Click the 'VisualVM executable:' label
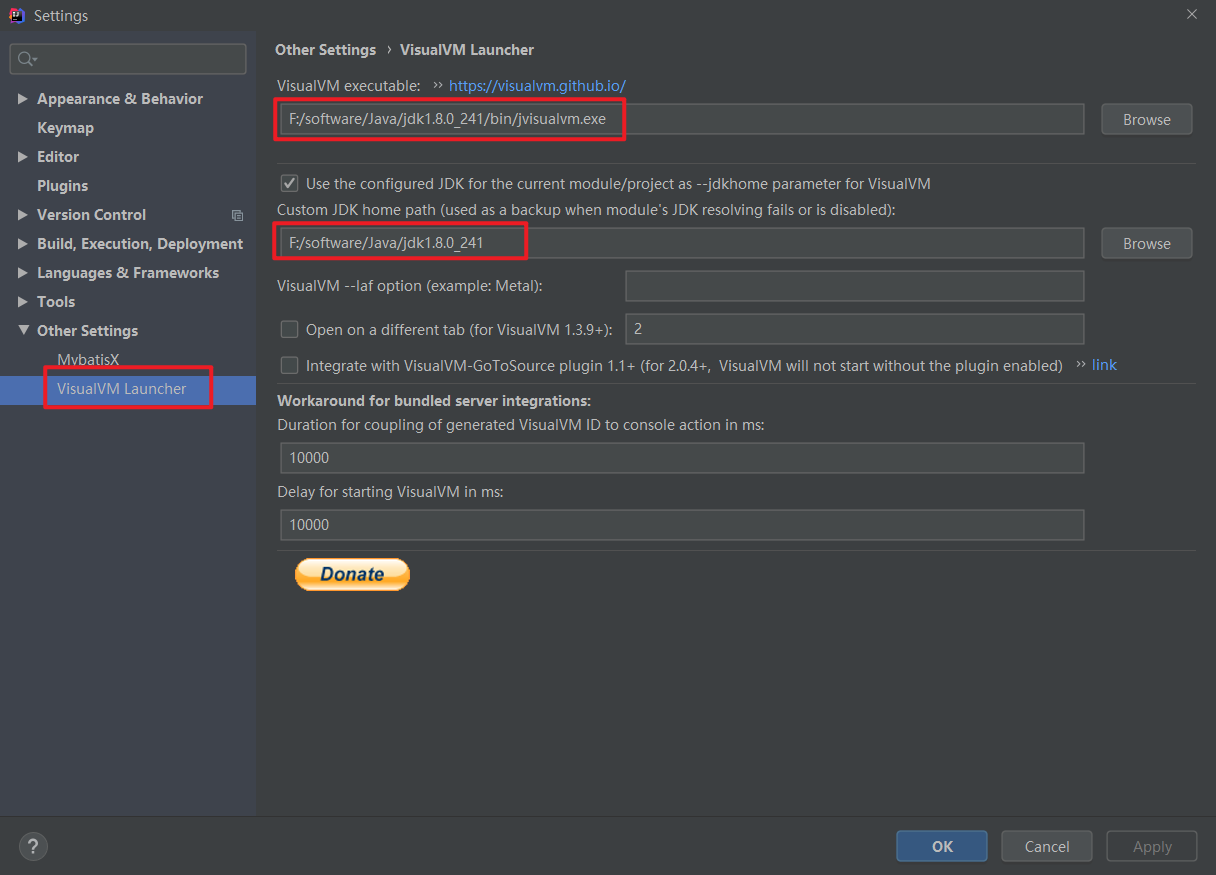1216x875 pixels. coord(349,86)
